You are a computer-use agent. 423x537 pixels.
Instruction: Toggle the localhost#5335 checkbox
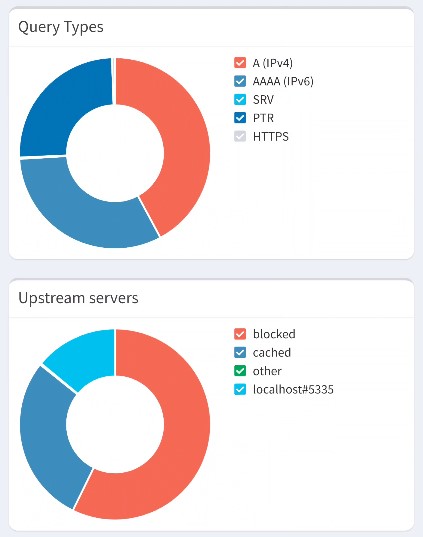pos(240,389)
